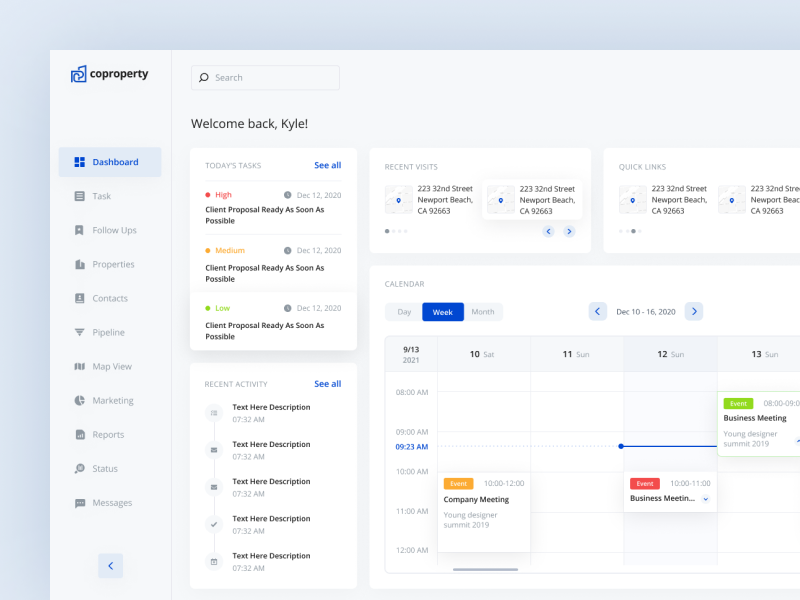Click into the Search field
The width and height of the screenshot is (800, 600).
pos(265,78)
